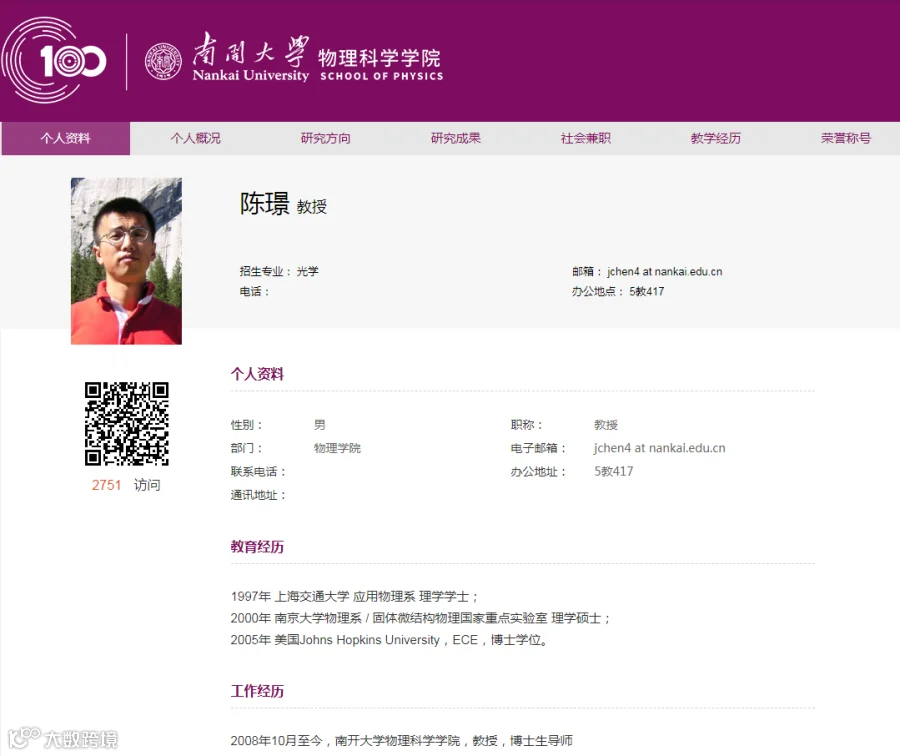The width and height of the screenshot is (900, 756).
Task: Click the Nankai 100th anniversary logo
Action: pyautogui.click(x=54, y=60)
